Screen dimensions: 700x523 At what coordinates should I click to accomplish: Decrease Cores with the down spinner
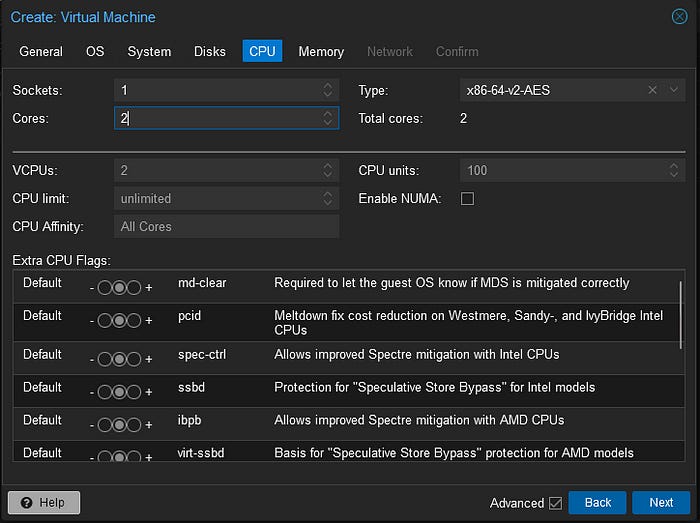pyautogui.click(x=328, y=123)
